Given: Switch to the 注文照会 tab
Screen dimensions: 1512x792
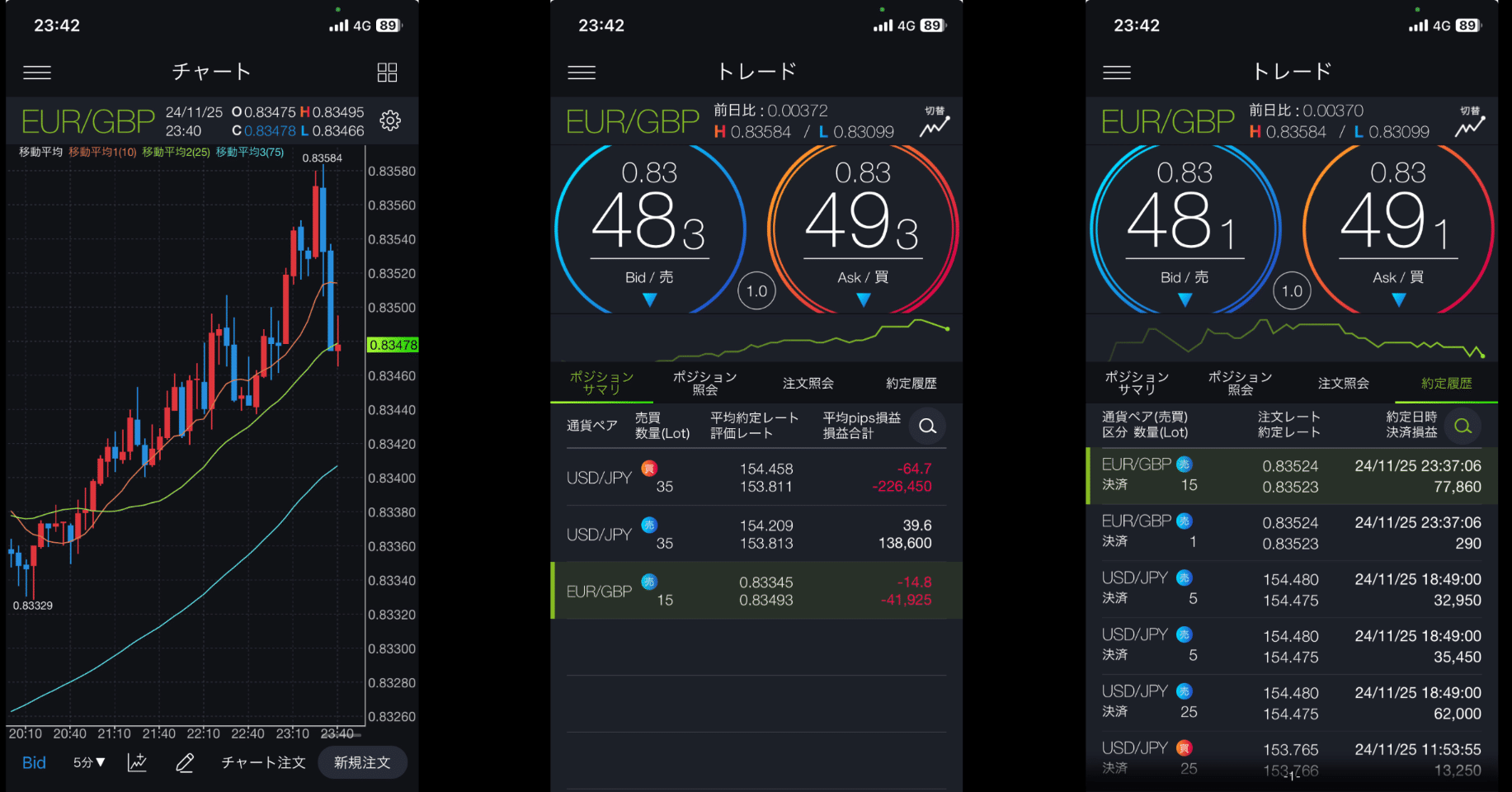Looking at the screenshot, I should [x=808, y=383].
